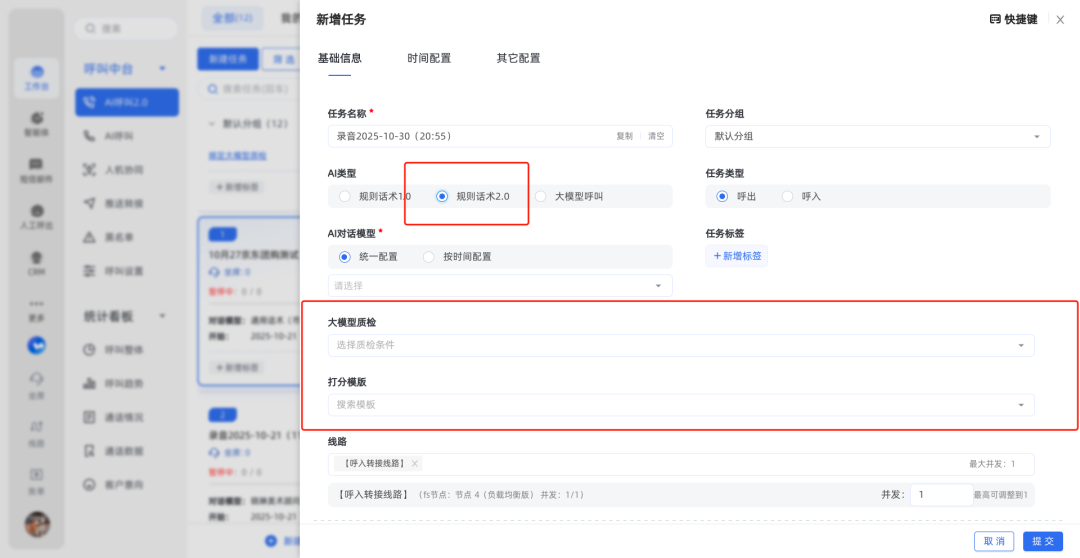Click 清空 in the task name field
Image resolution: width=1080 pixels, height=558 pixels.
[656, 136]
